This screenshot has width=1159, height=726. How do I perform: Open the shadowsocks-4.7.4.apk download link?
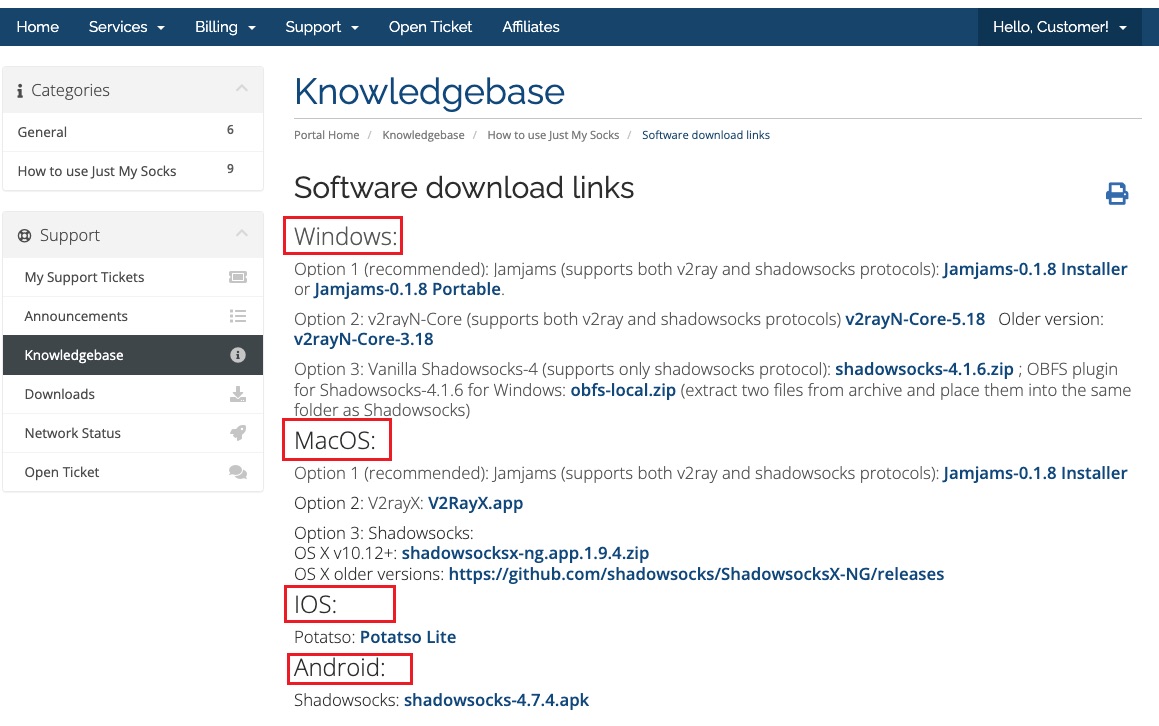496,700
